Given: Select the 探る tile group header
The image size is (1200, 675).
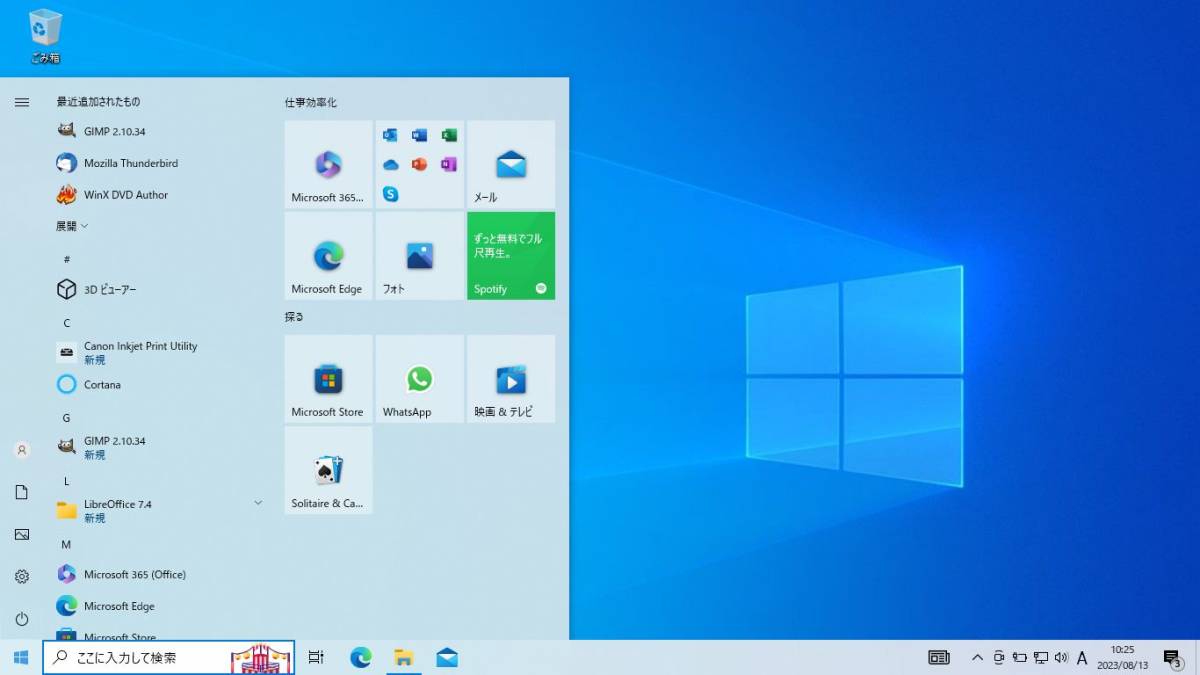Looking at the screenshot, I should [294, 316].
